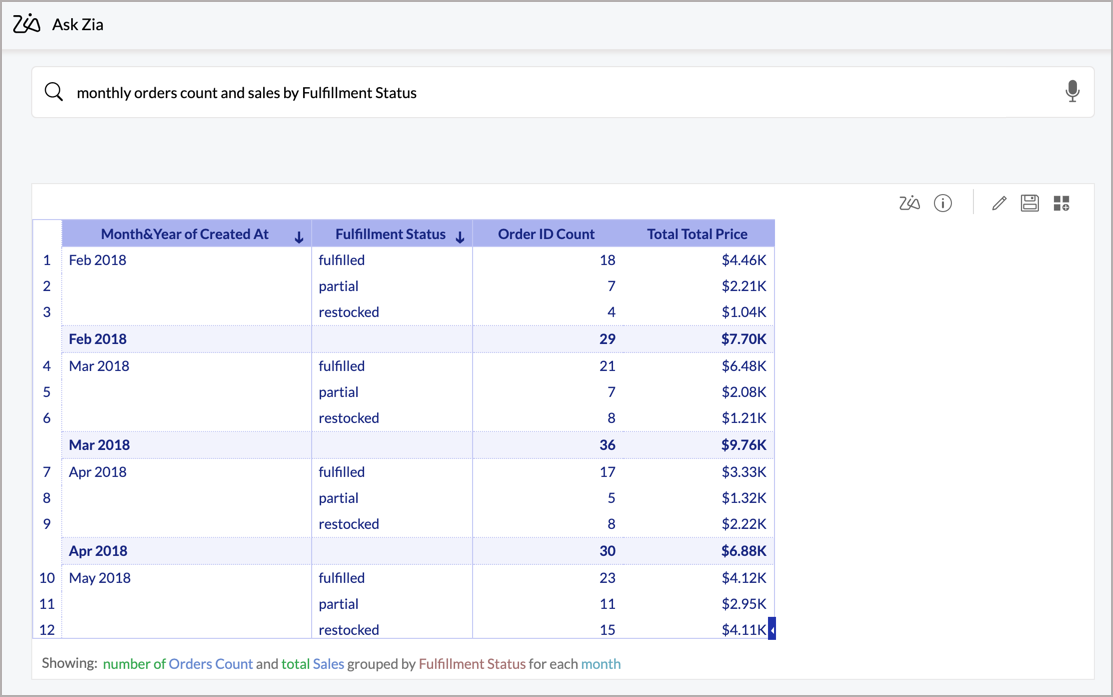Click the add to dashboard icon
This screenshot has width=1113, height=697.
tap(1061, 203)
